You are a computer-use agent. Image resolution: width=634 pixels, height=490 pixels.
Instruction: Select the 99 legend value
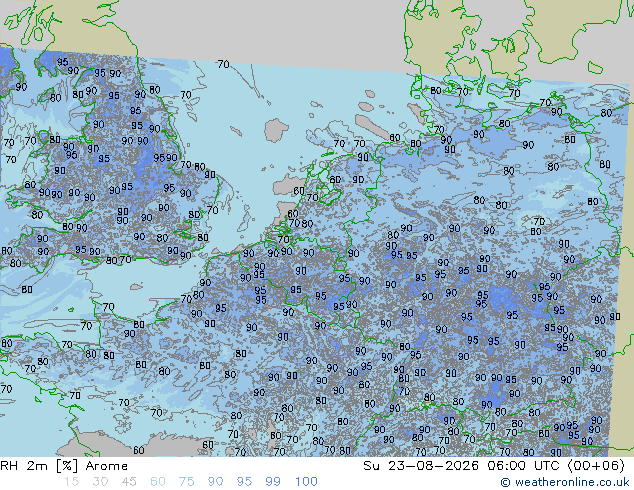[x=273, y=482]
